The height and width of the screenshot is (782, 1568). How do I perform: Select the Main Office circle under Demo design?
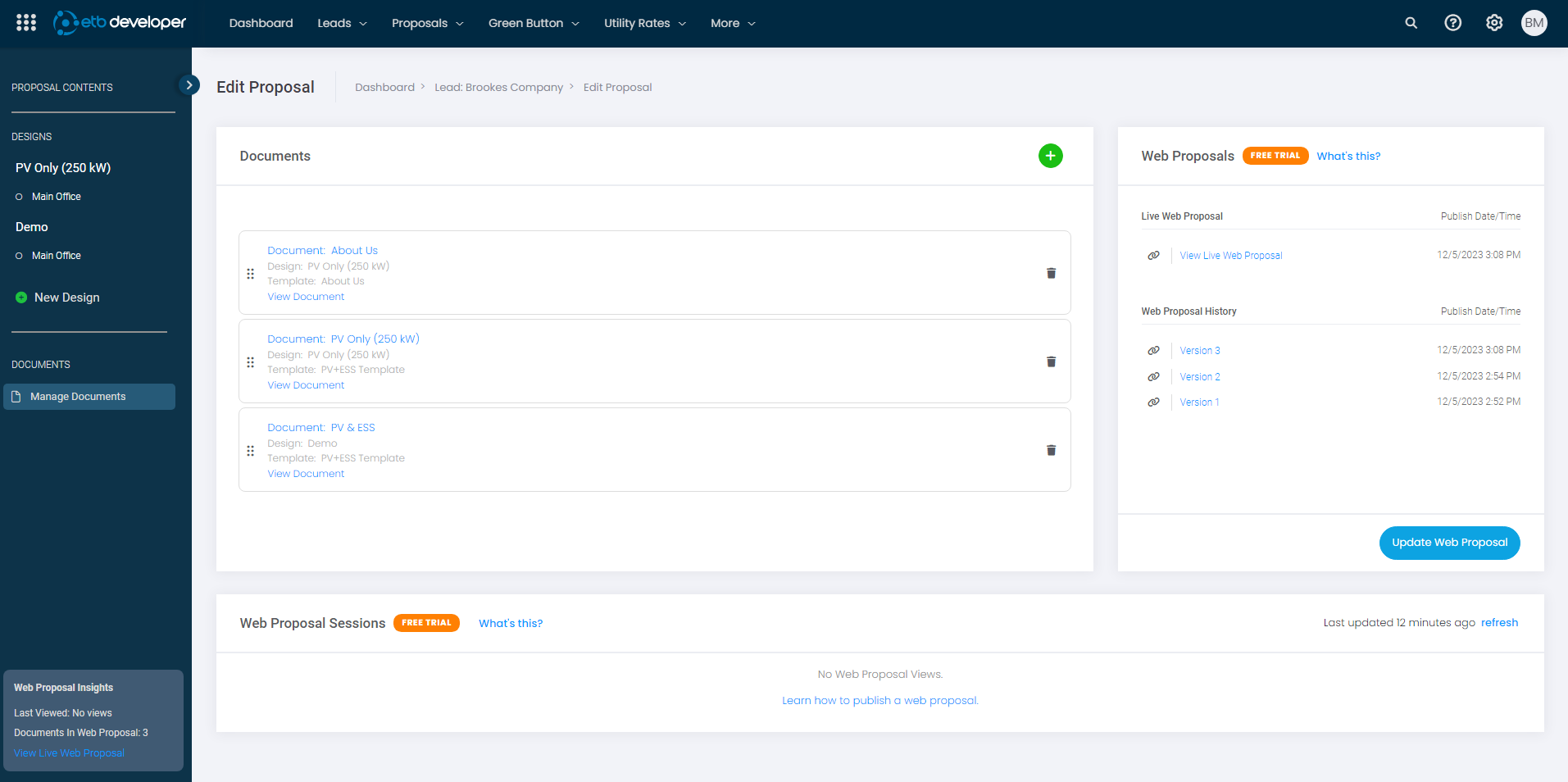[20, 255]
